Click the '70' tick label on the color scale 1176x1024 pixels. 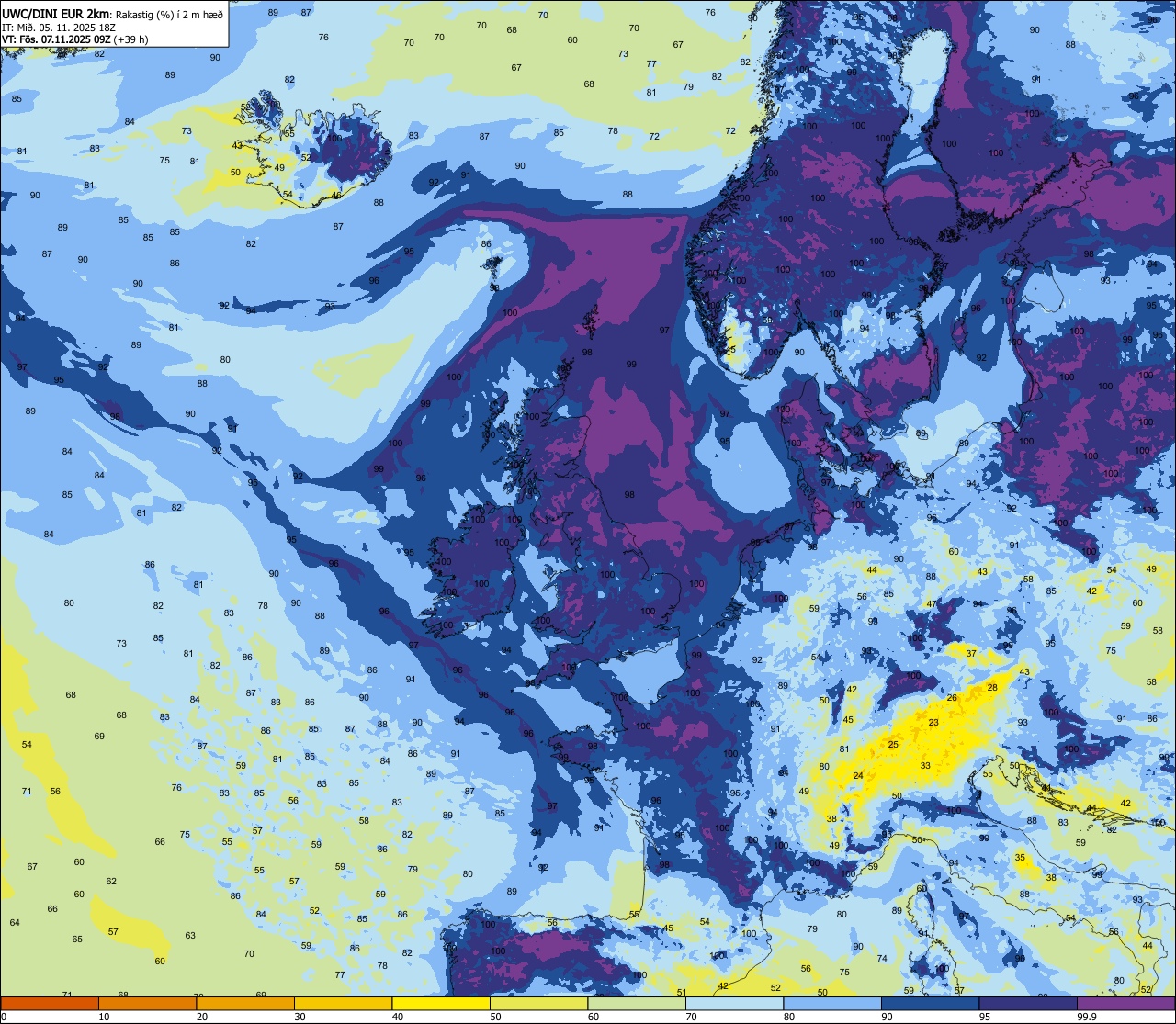pyautogui.click(x=691, y=1017)
